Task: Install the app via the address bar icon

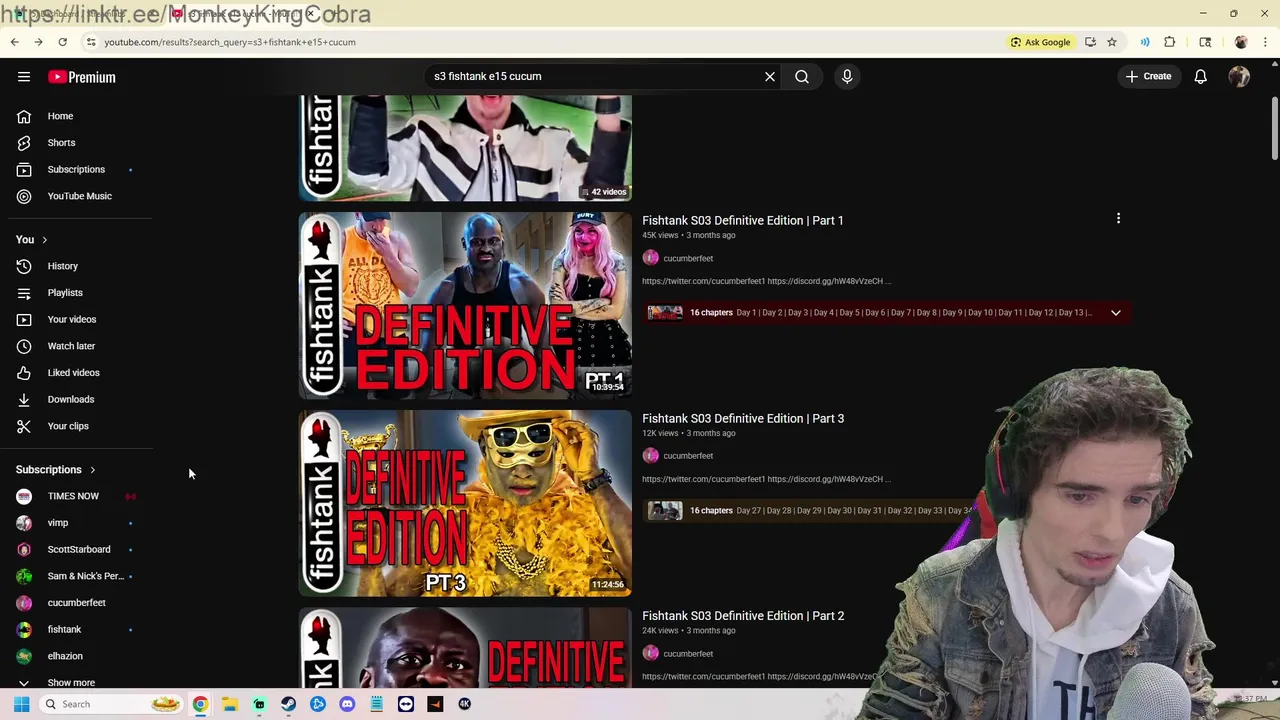Action: coord(1090,42)
